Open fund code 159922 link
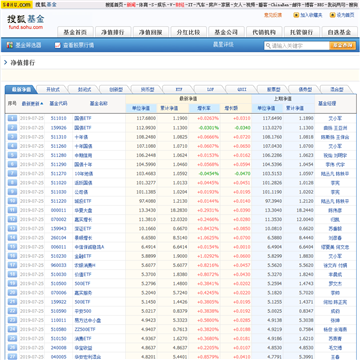 (58, 302)
